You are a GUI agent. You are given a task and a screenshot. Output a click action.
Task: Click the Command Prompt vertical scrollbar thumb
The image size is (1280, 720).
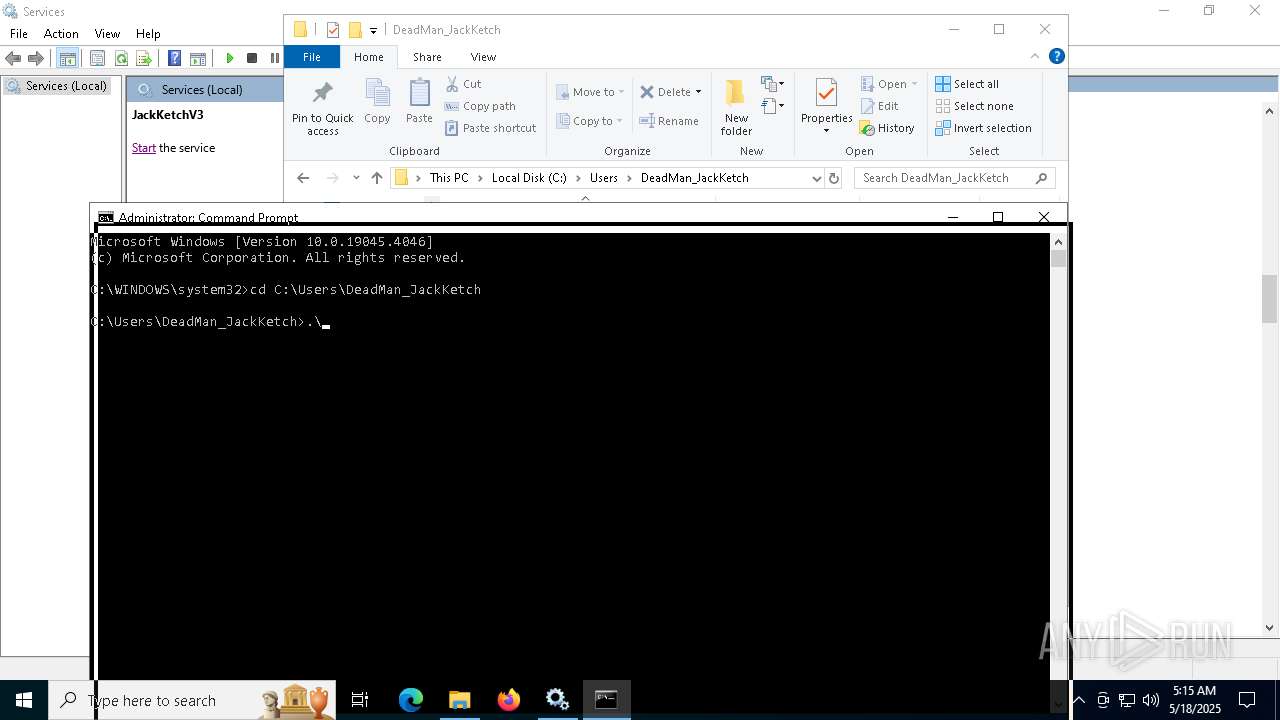[x=1058, y=259]
